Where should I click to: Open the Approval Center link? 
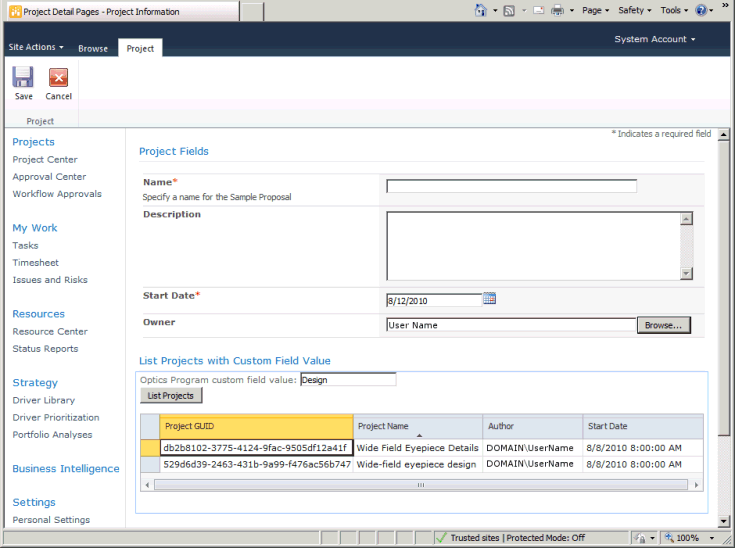click(x=49, y=177)
